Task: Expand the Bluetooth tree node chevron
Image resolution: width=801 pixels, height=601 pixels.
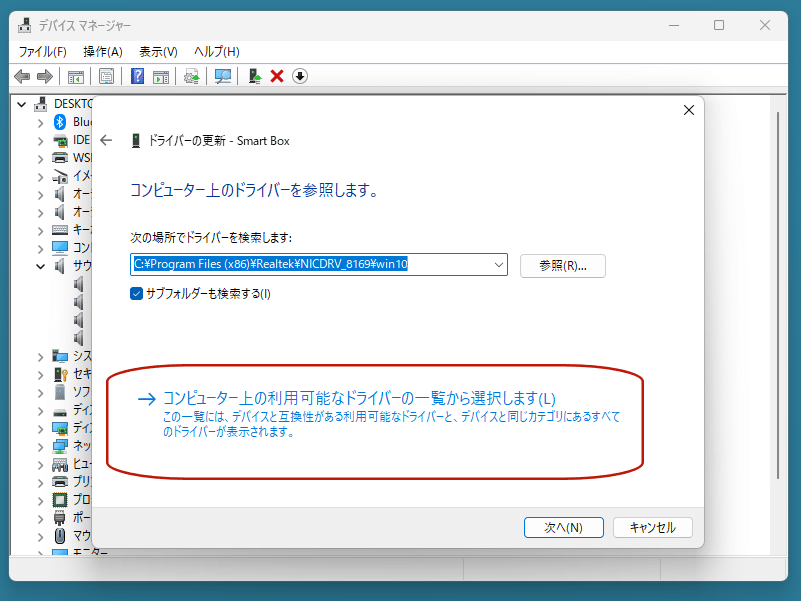Action: point(40,123)
